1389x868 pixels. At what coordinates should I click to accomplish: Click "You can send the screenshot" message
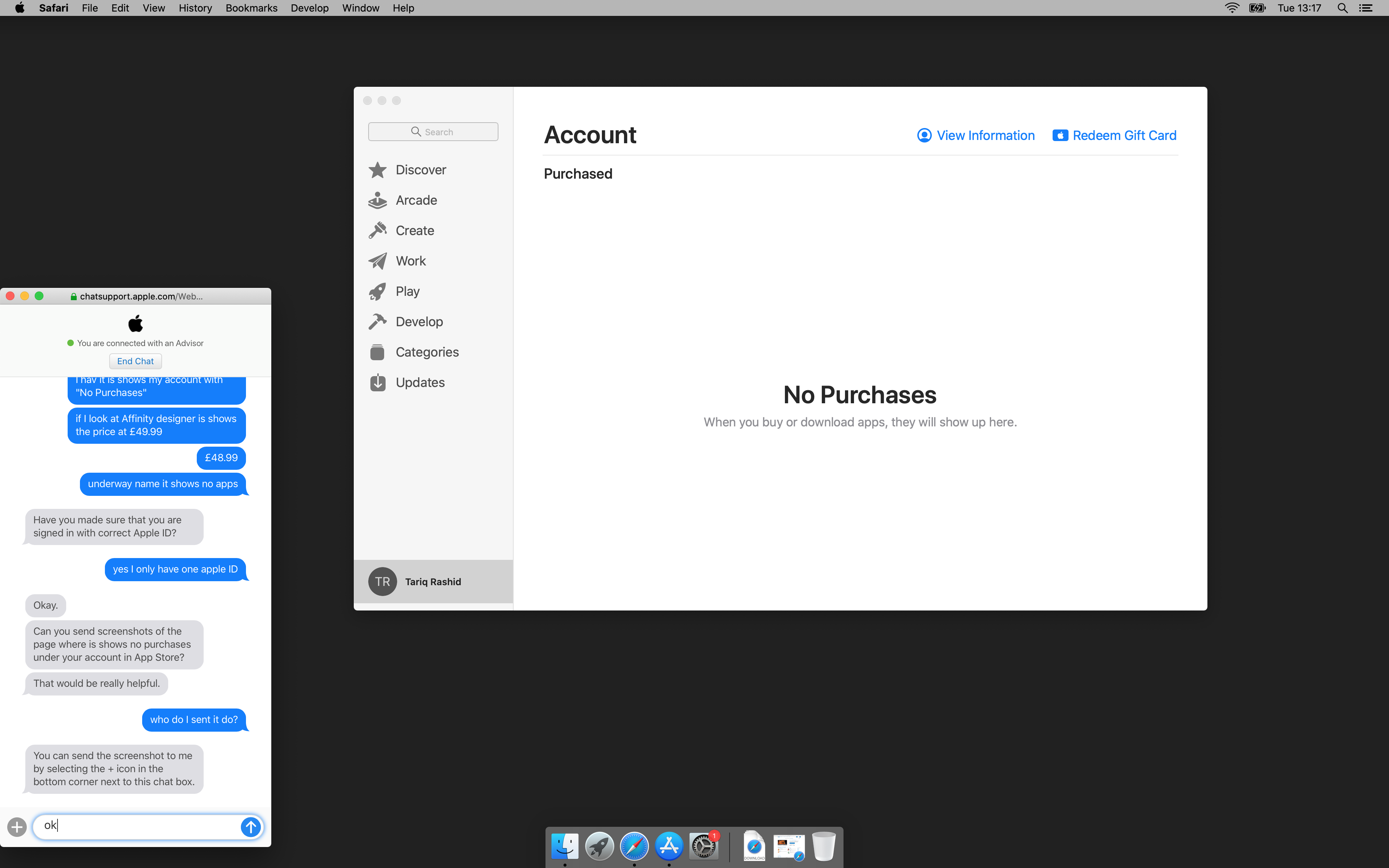(x=114, y=769)
